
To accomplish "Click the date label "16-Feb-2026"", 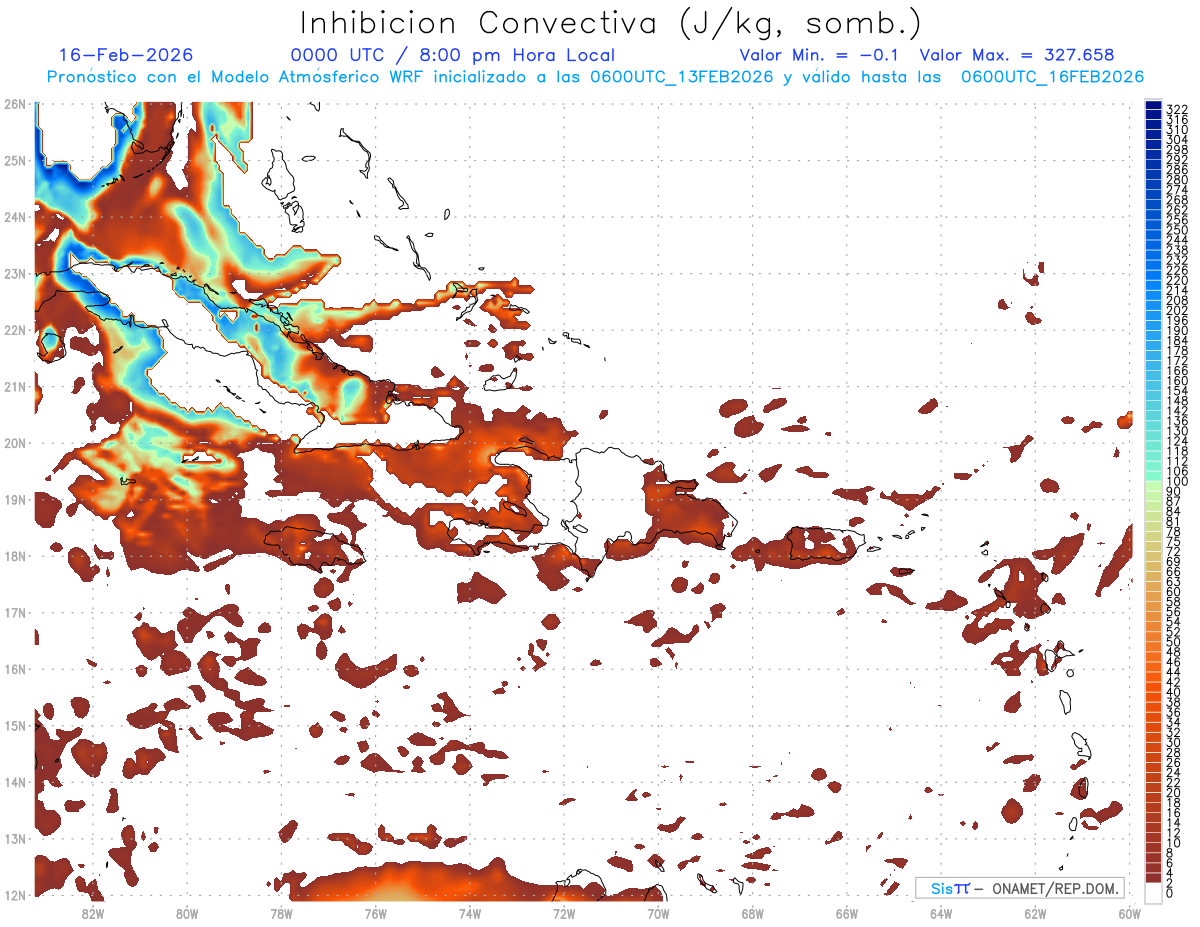I will pos(126,55).
